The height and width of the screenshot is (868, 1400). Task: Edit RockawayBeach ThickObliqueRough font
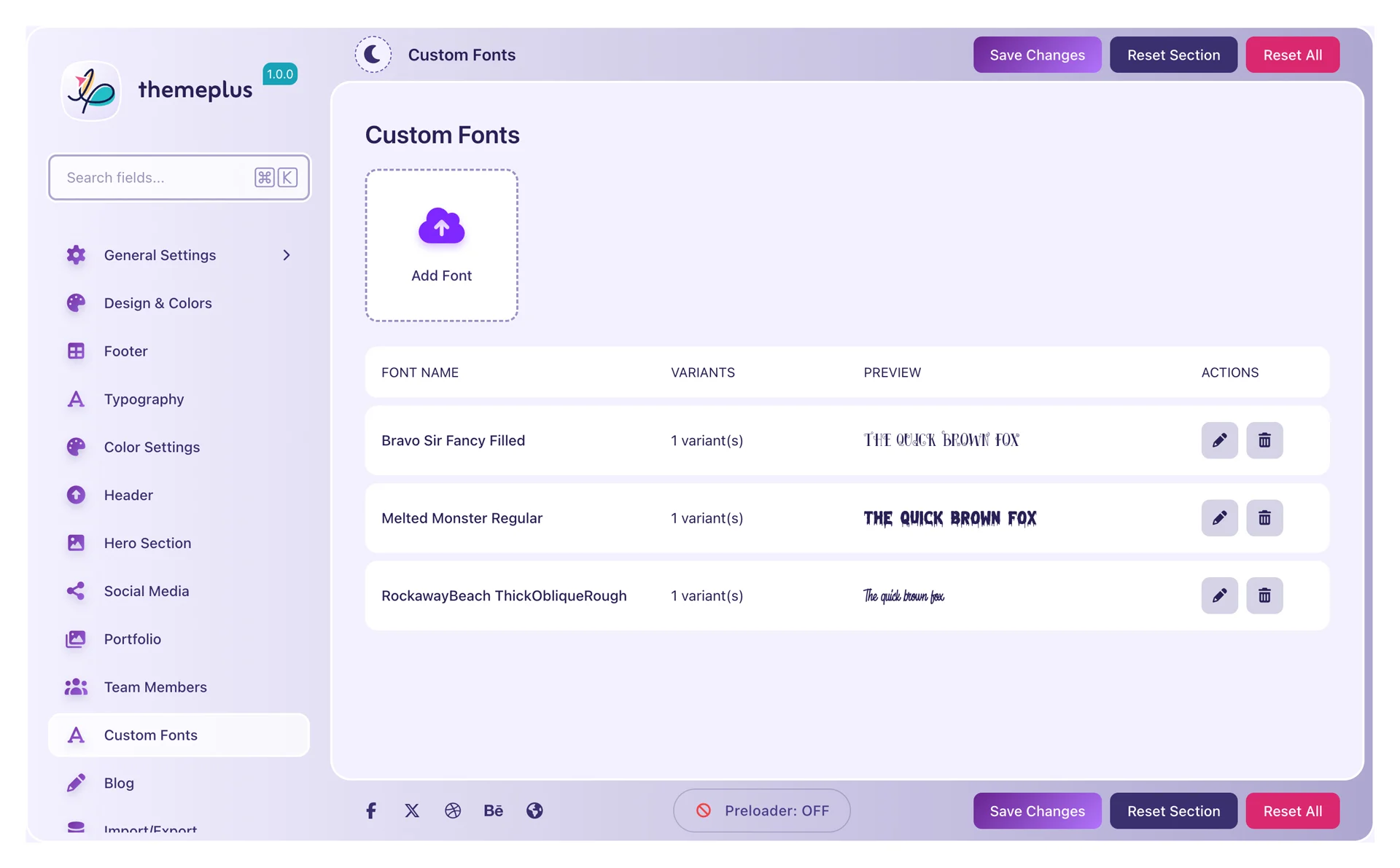click(x=1219, y=595)
